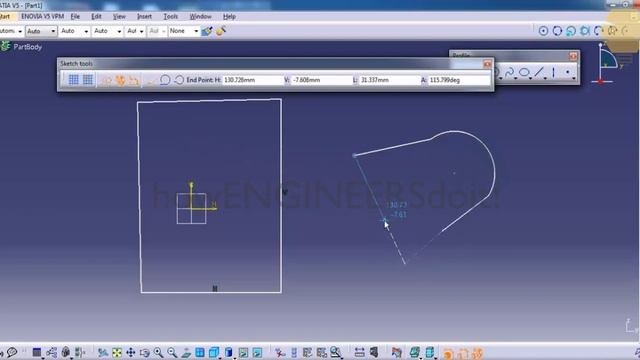Open the View menu
Viewport: 640px width, 360px height.
119,16
